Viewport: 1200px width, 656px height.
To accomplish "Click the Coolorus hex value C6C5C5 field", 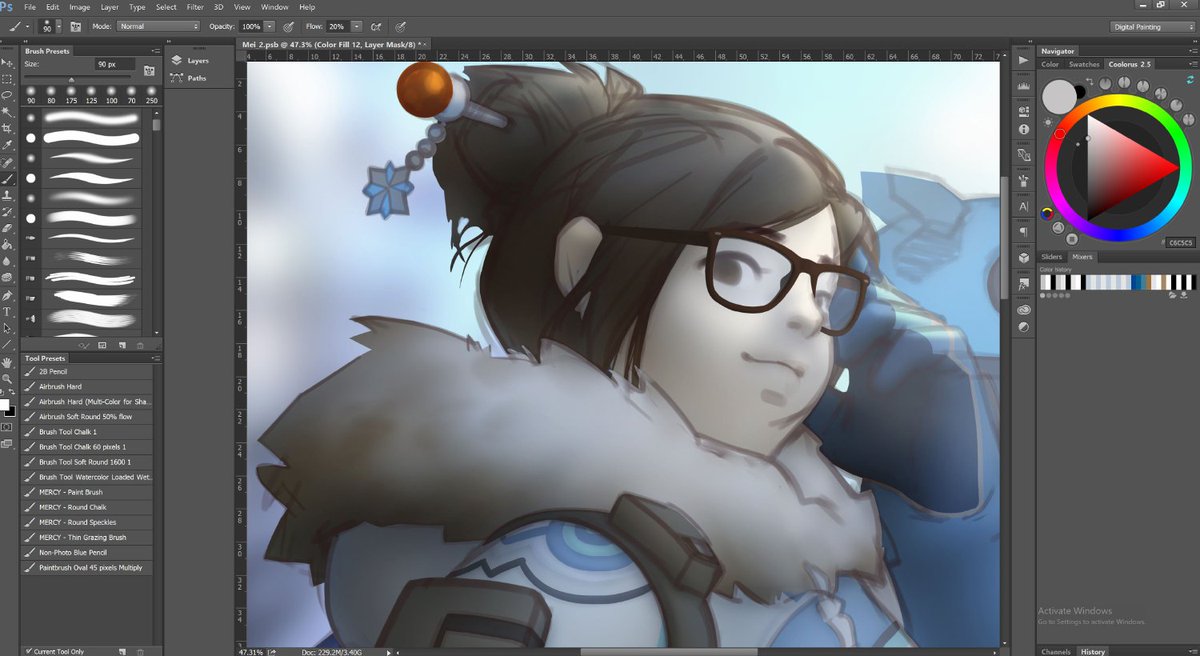I will [1180, 242].
